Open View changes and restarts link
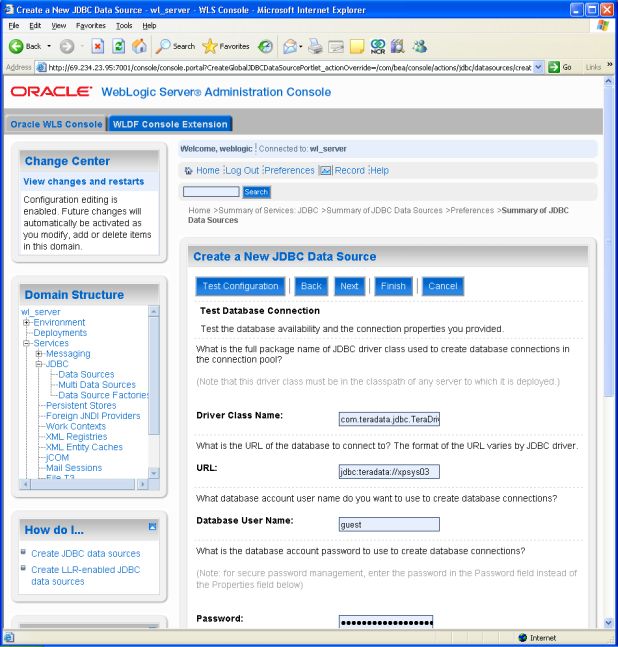 pos(83,182)
